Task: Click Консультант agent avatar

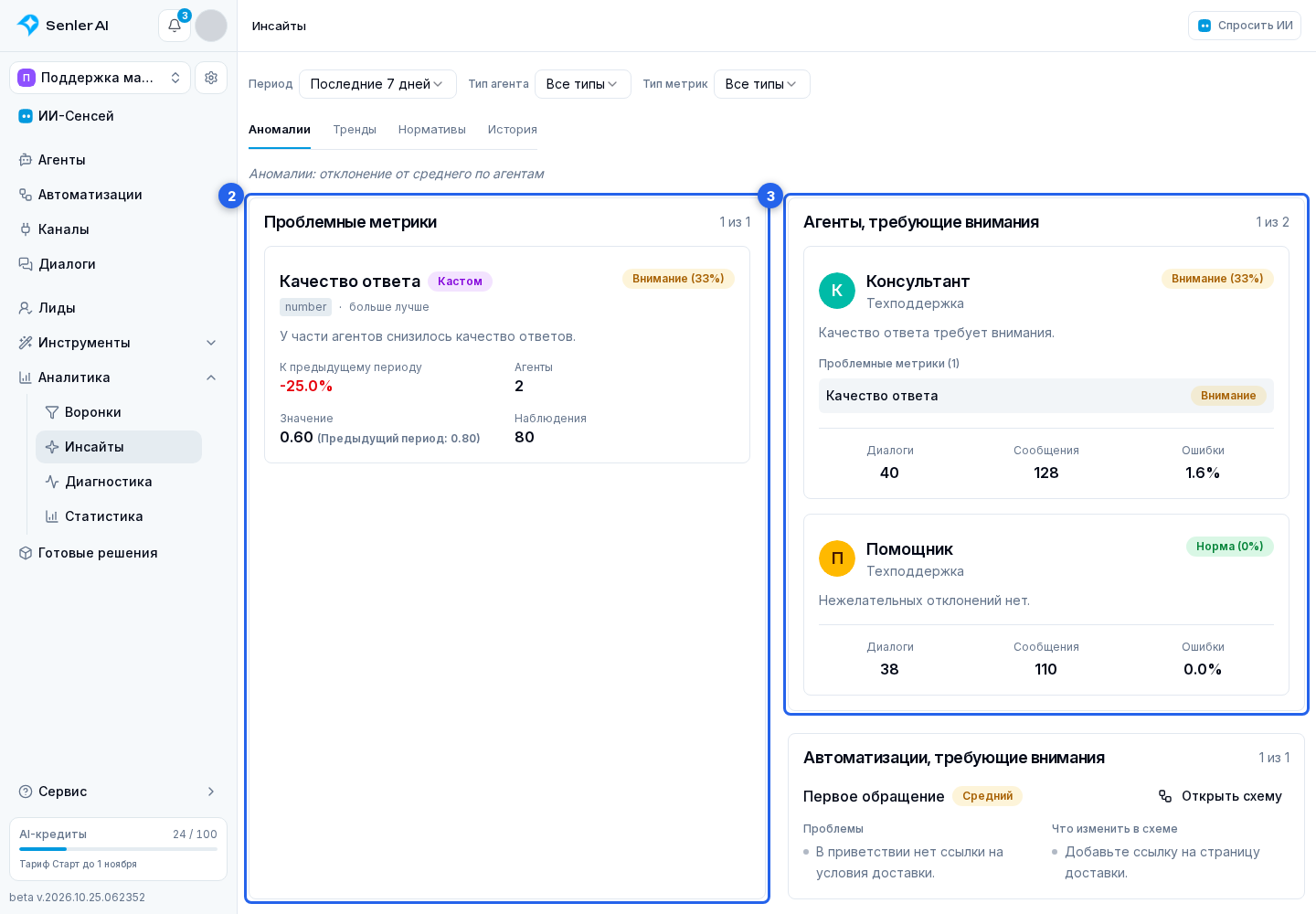Action: tap(837, 291)
